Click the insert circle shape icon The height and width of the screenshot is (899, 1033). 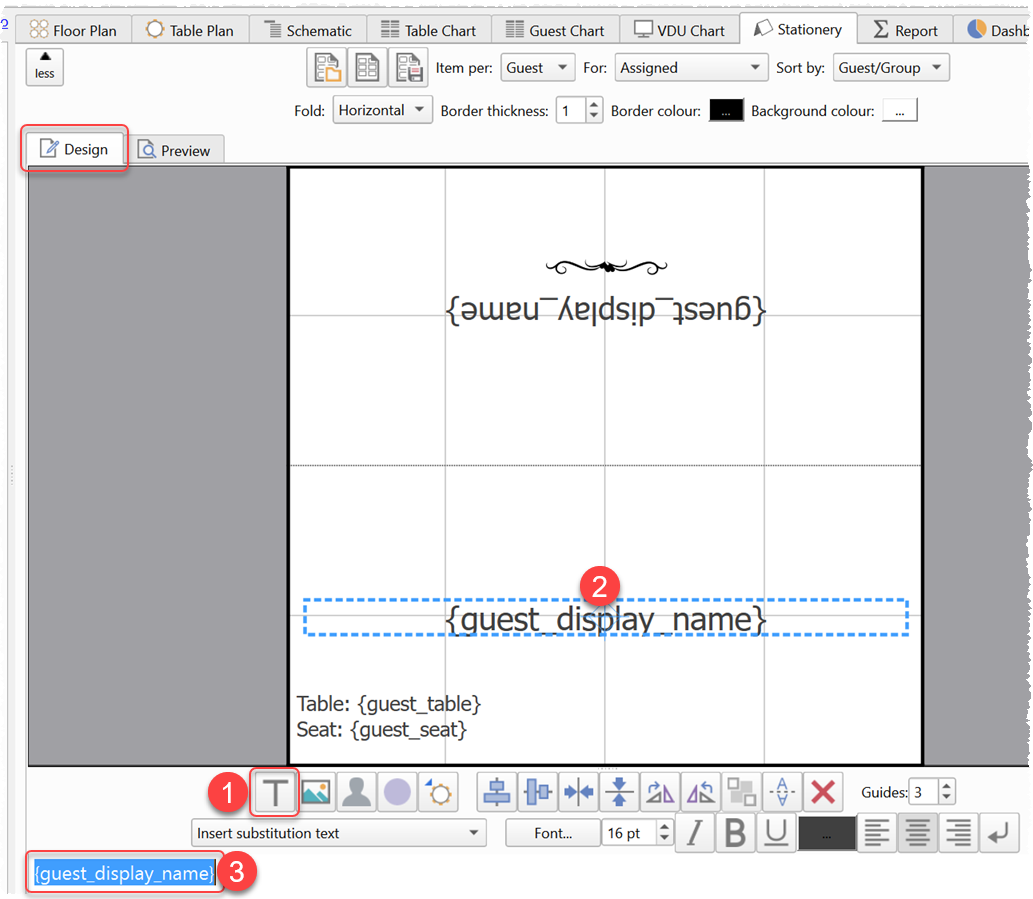(398, 793)
